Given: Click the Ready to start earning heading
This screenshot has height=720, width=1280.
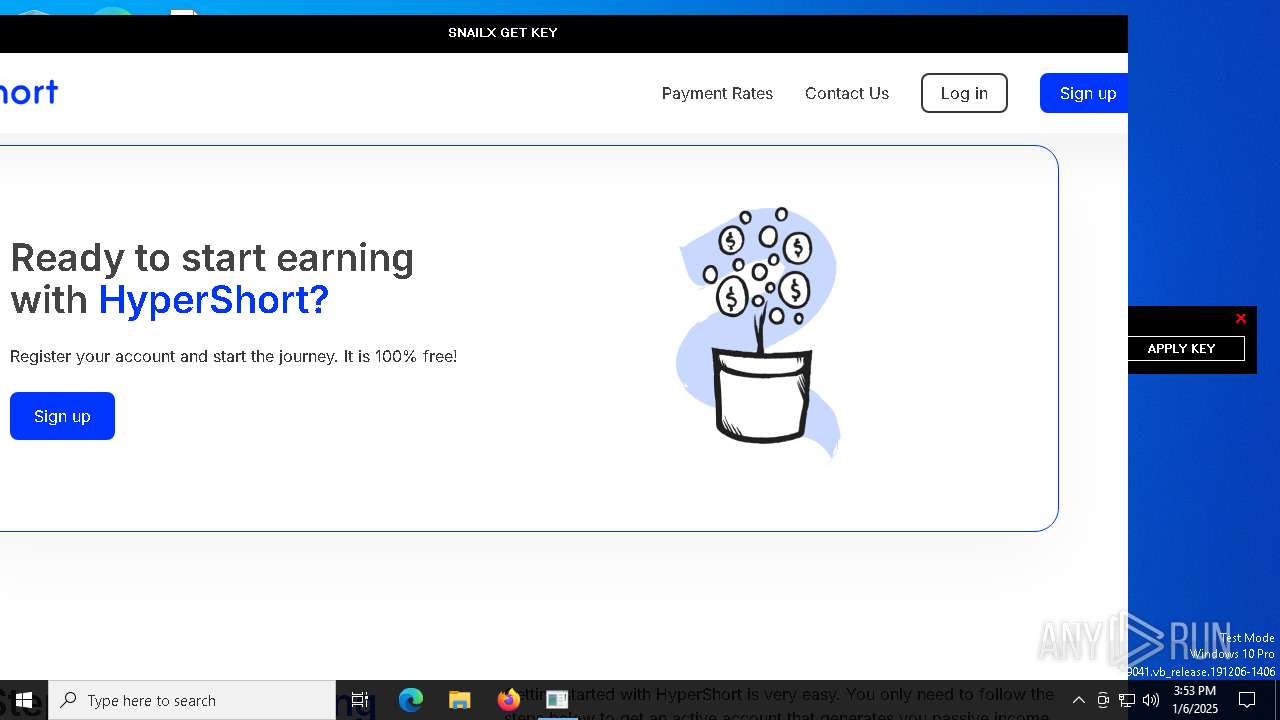Looking at the screenshot, I should click(x=212, y=278).
